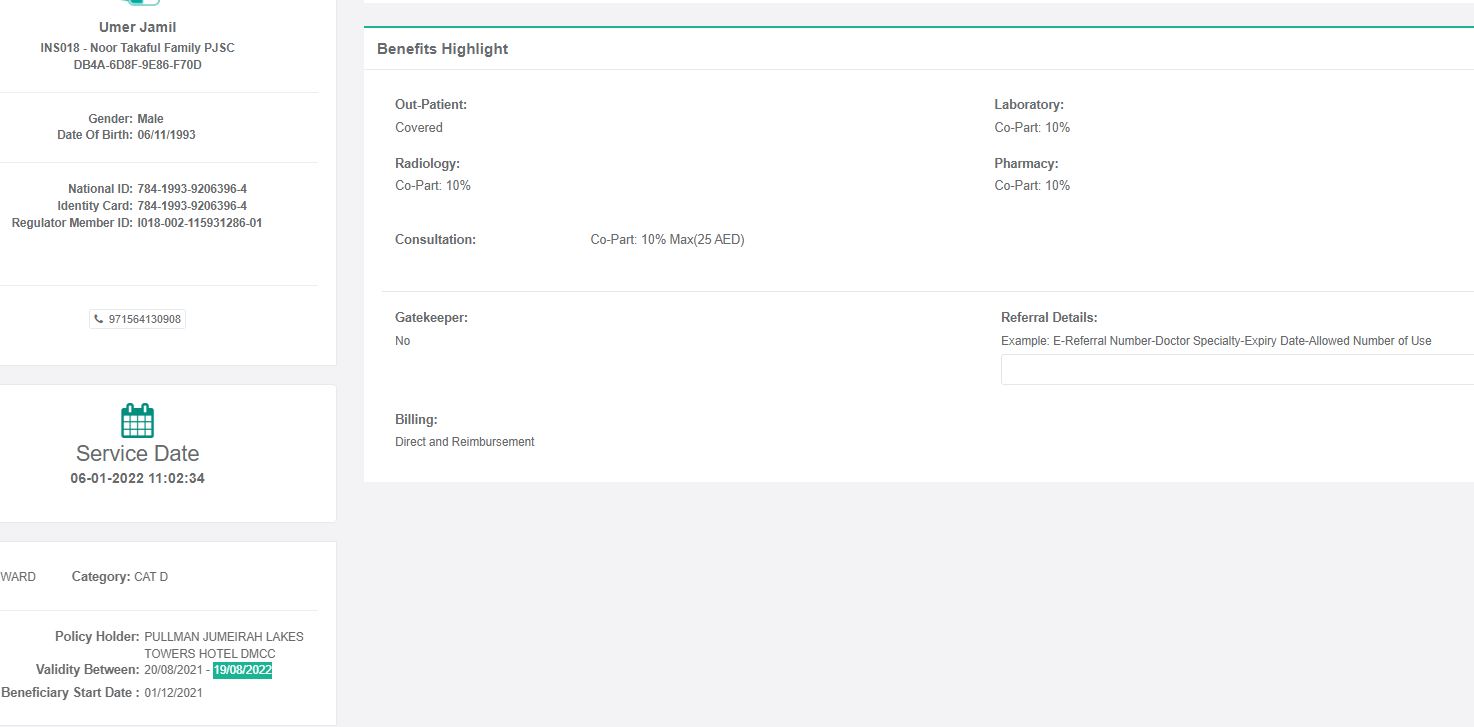This screenshot has height=727, width=1474.
Task: Click the Out-Patient benefit label
Action: pos(431,104)
